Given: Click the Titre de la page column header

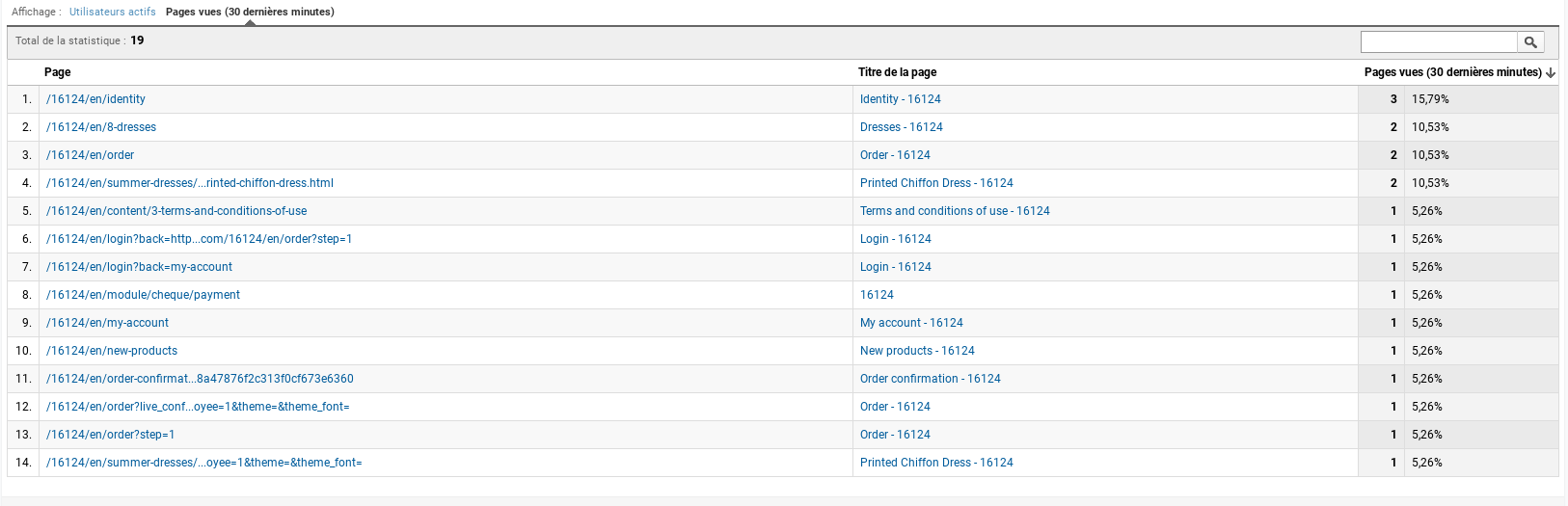Looking at the screenshot, I should (x=898, y=72).
